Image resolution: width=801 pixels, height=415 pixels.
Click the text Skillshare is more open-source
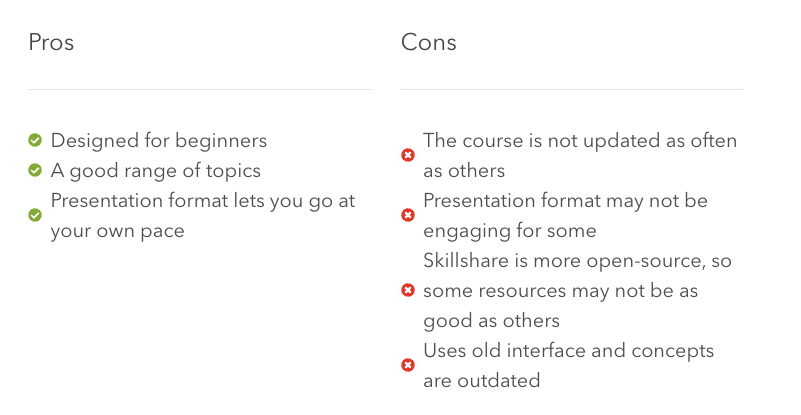[x=562, y=261]
